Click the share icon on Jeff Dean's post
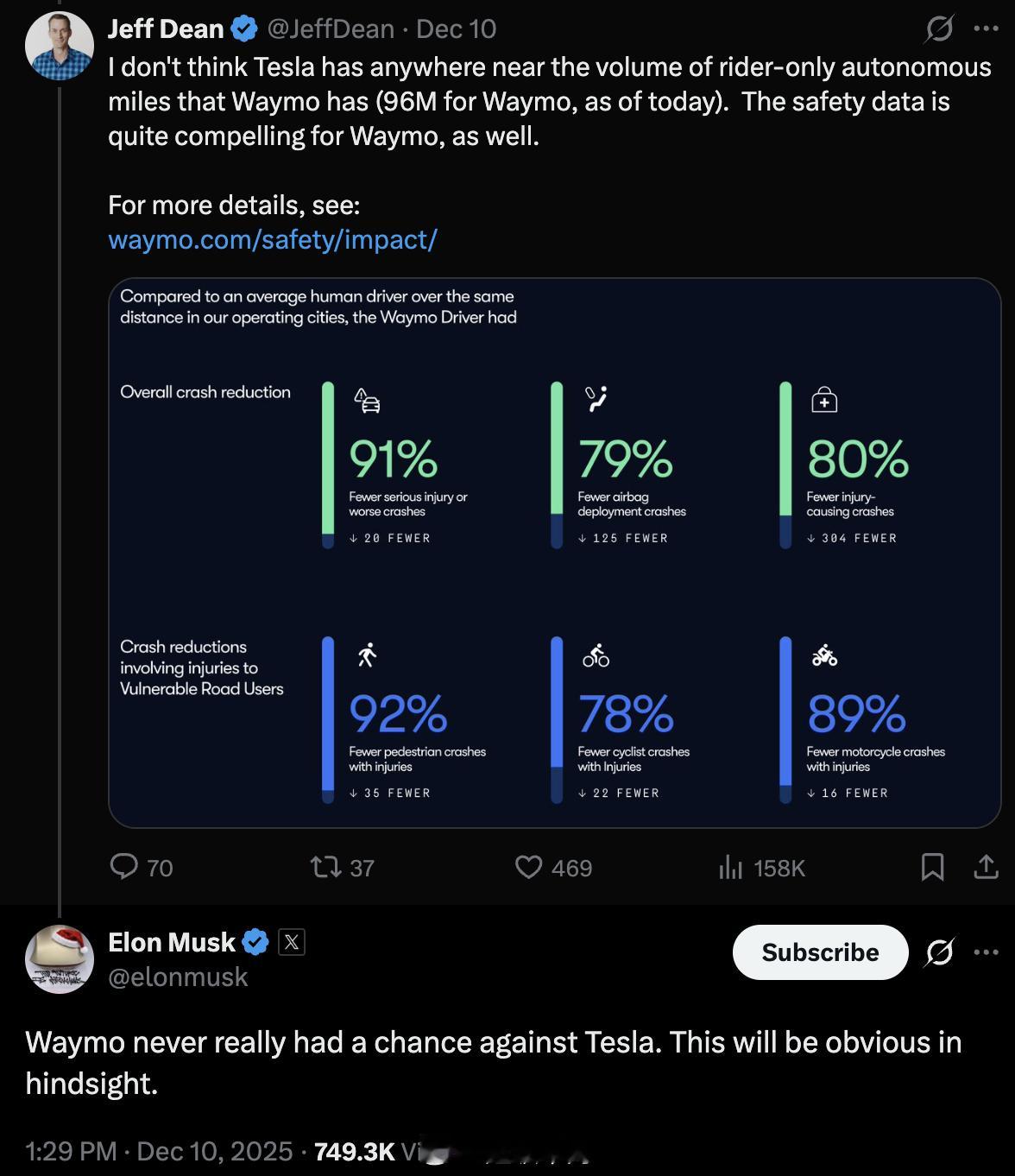The width and height of the screenshot is (1015, 1176). point(986,866)
